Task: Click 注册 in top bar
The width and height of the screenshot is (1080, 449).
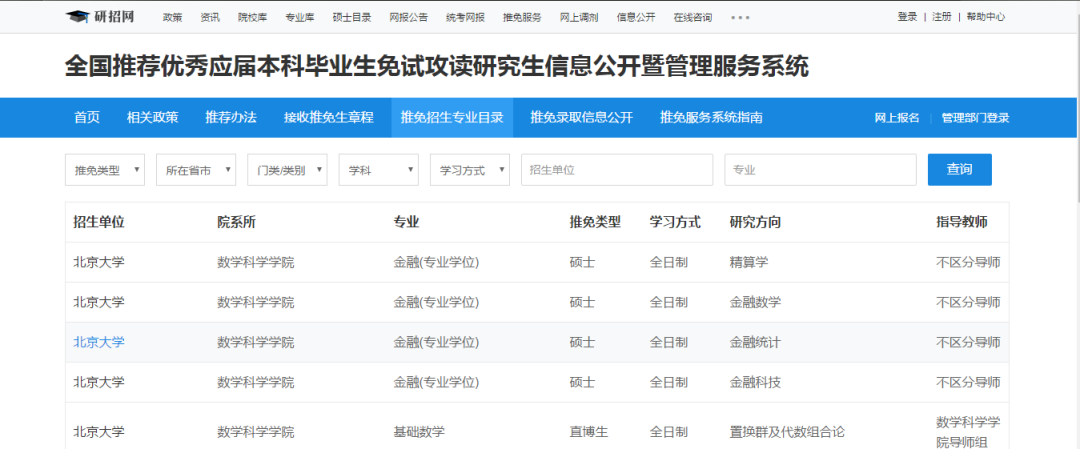Action: pos(942,17)
